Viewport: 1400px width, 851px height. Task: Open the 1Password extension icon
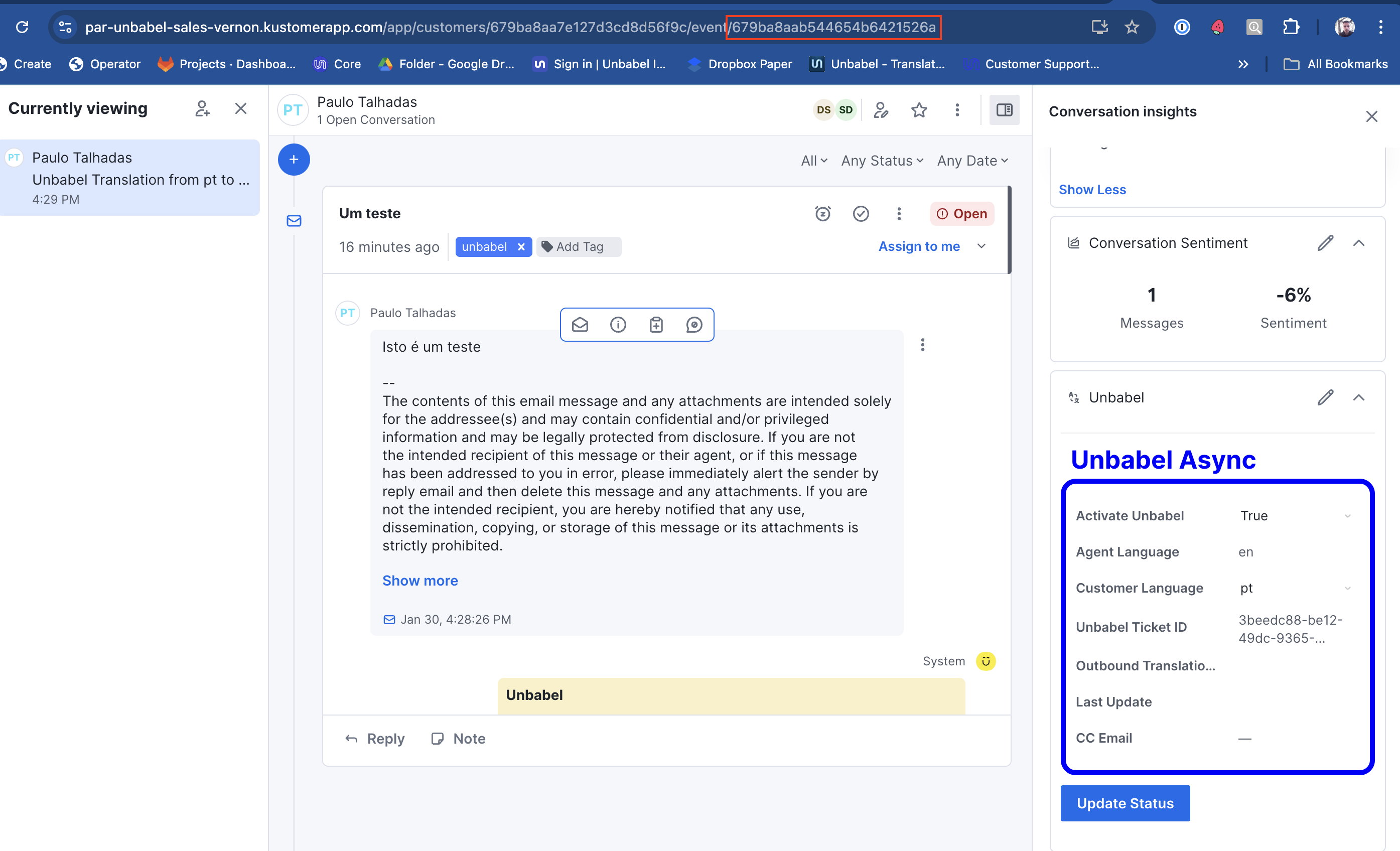click(x=1182, y=27)
